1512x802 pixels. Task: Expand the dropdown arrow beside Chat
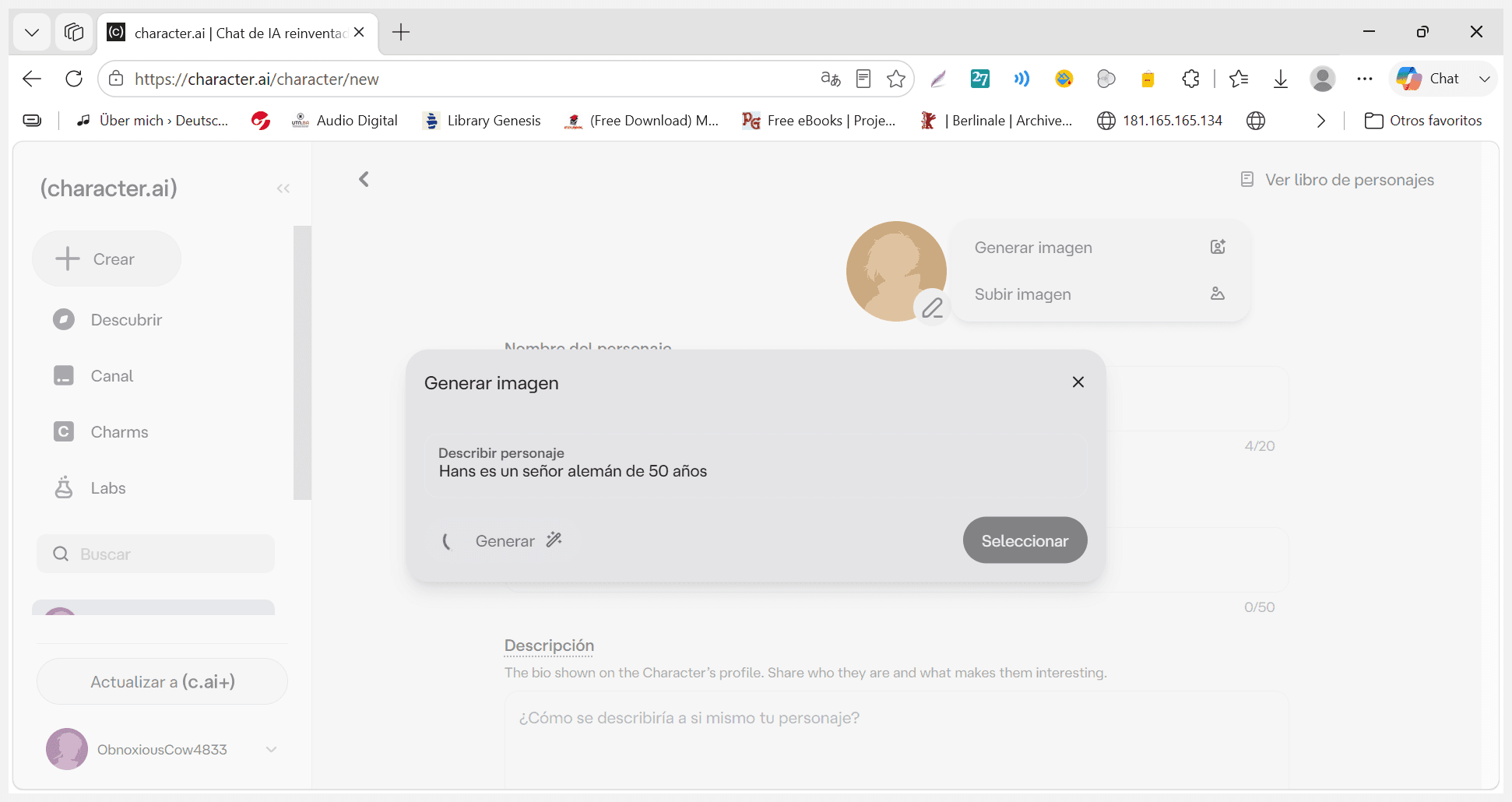(x=1485, y=79)
